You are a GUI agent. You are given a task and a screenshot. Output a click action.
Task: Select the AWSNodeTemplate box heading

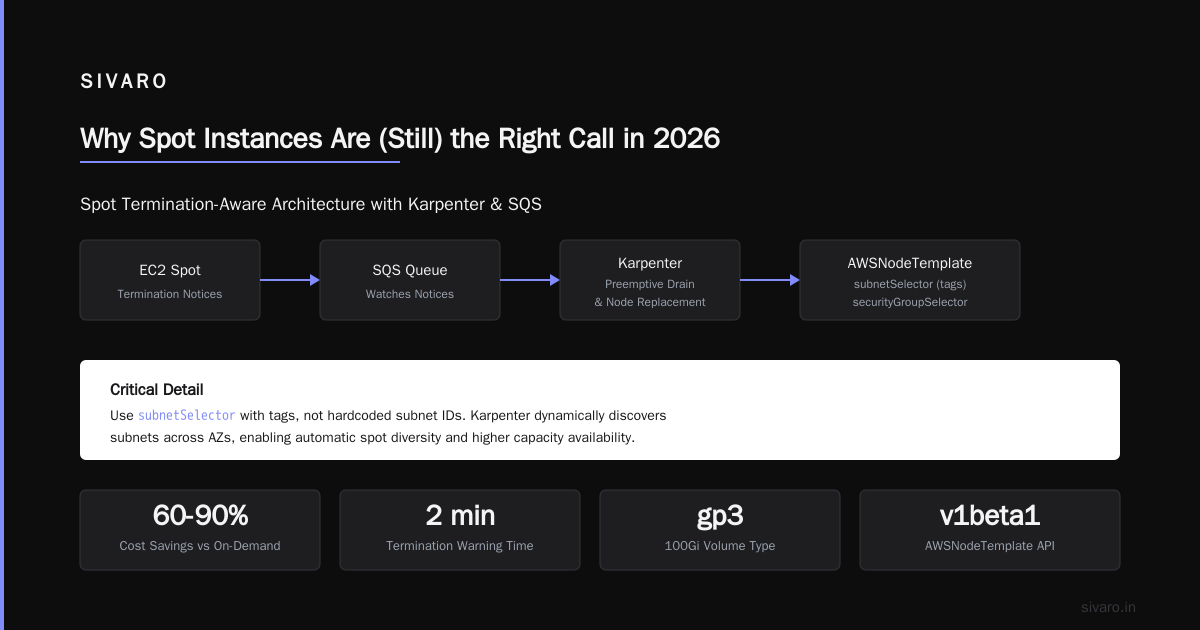pos(910,263)
